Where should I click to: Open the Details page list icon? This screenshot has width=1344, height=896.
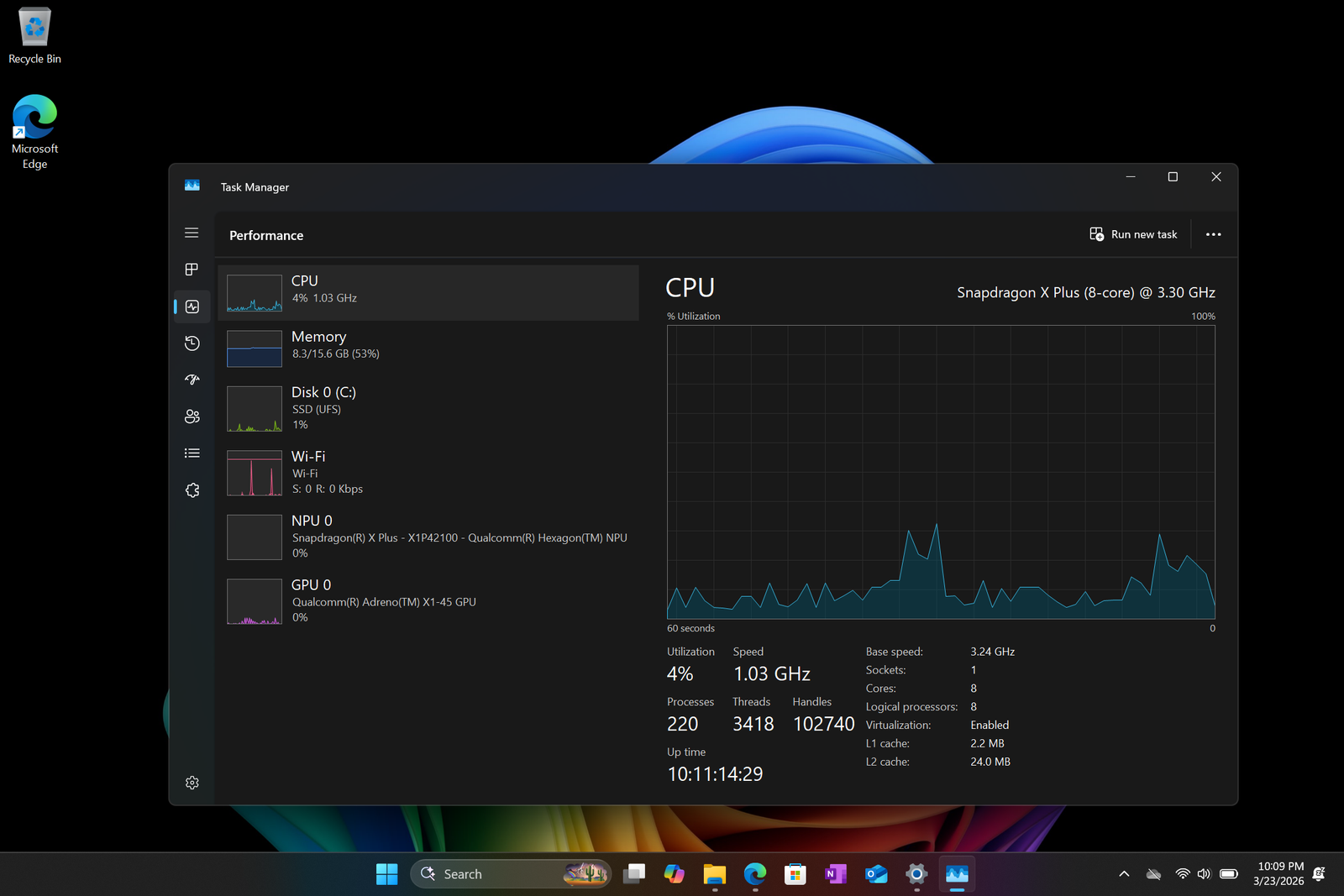pyautogui.click(x=192, y=453)
